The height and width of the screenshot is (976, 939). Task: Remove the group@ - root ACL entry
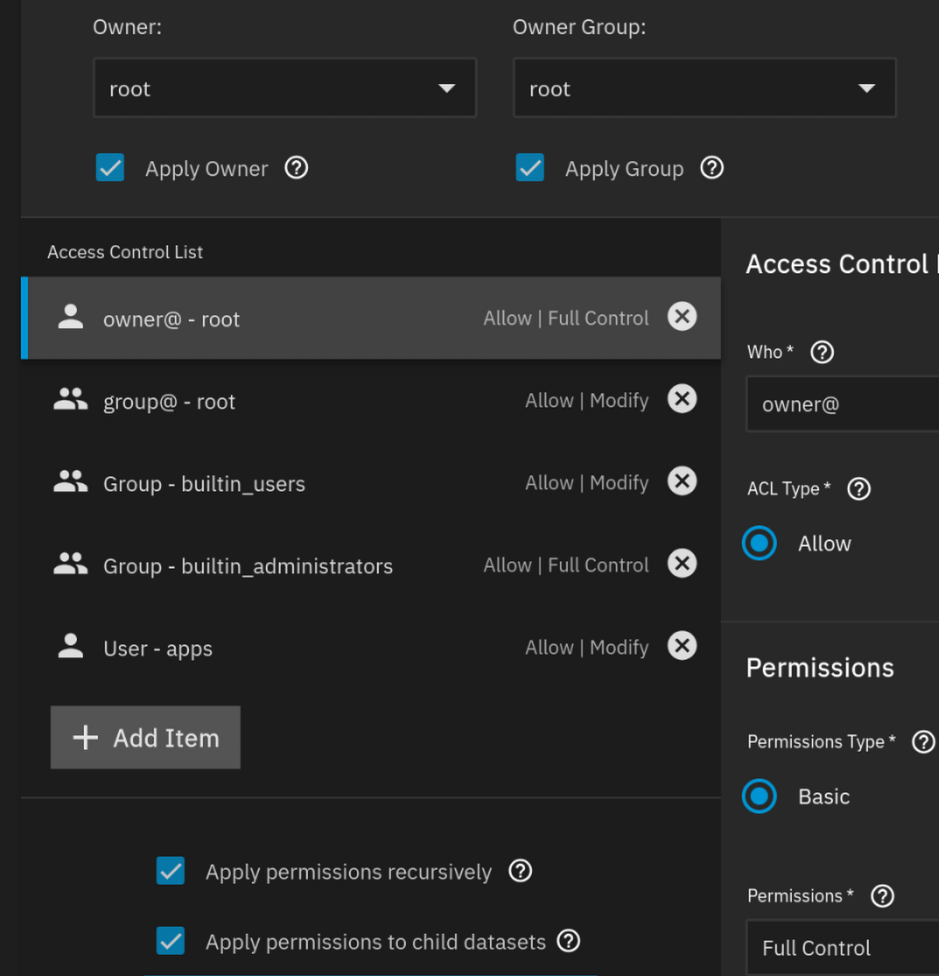coord(682,400)
